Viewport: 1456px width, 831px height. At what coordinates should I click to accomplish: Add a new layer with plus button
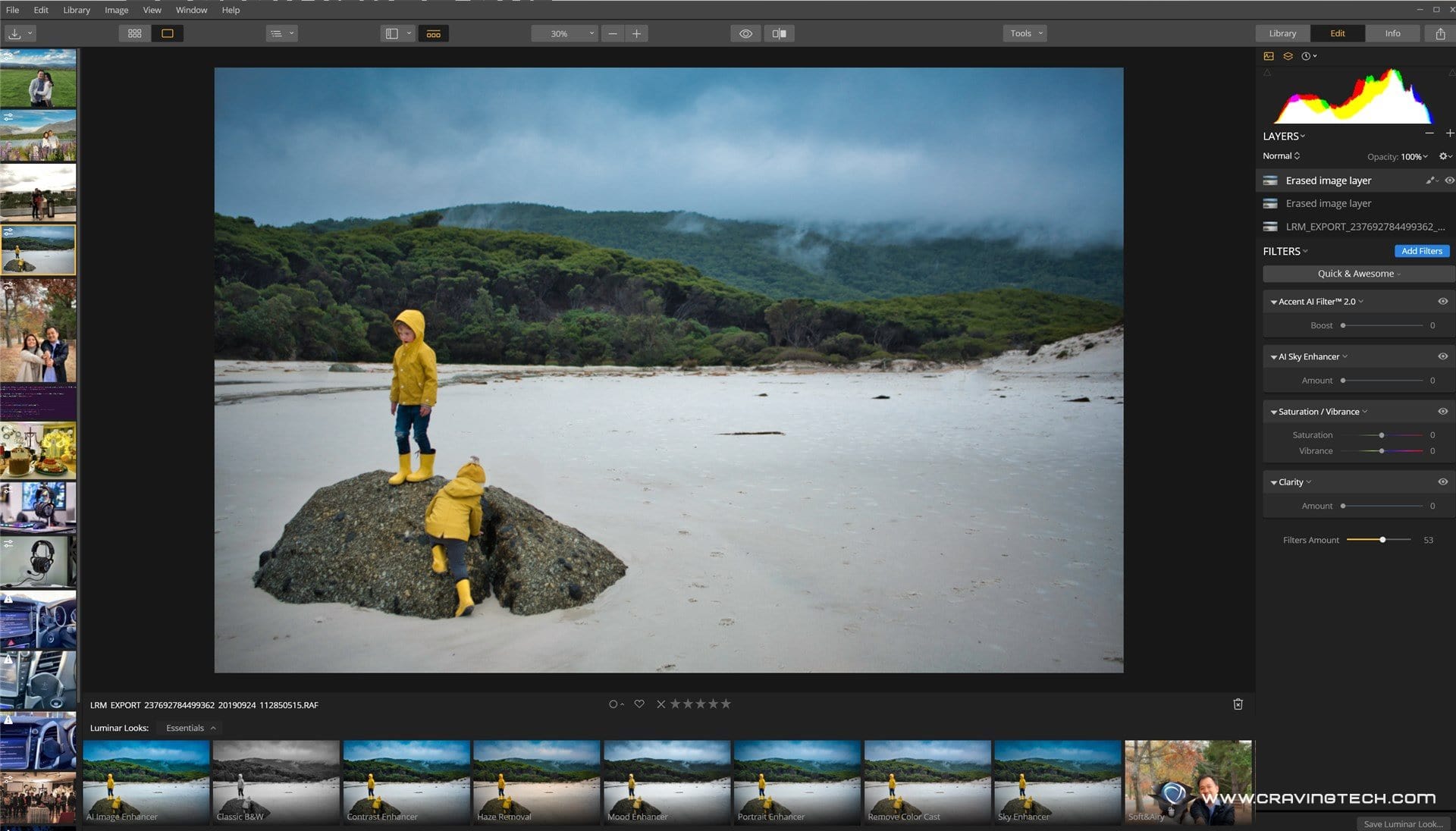(x=1449, y=133)
